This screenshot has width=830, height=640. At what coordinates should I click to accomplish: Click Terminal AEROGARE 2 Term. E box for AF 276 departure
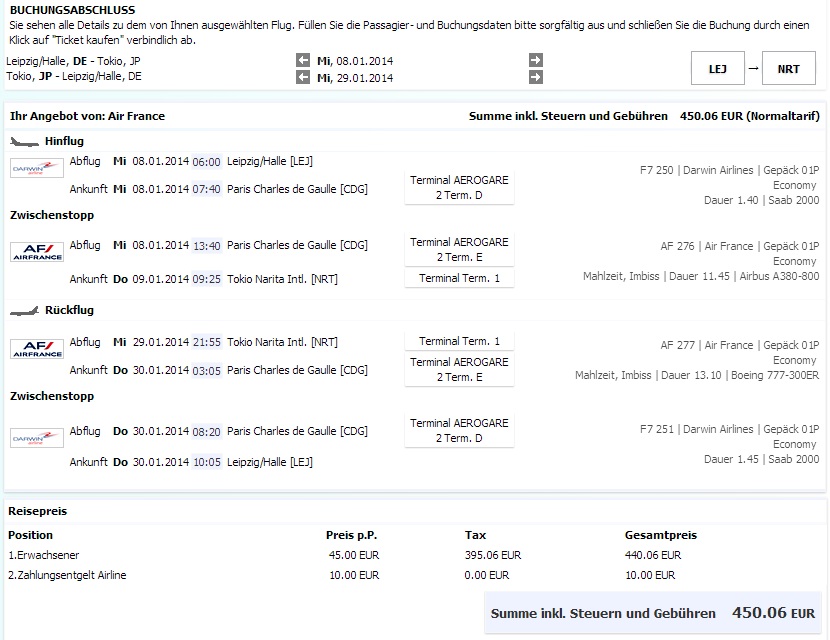pyautogui.click(x=459, y=249)
